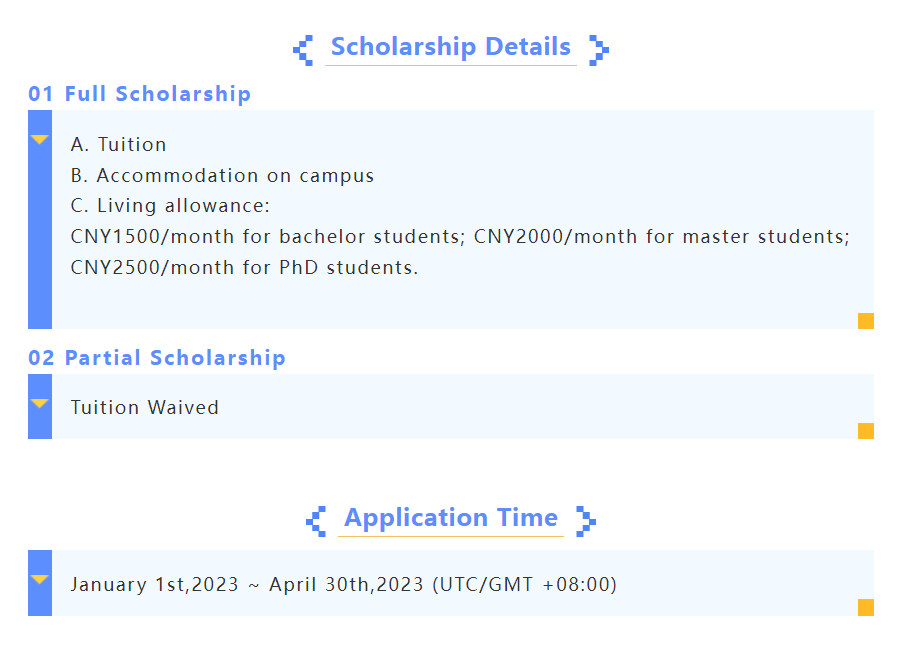Click left bracket icon beside Application Time
This screenshot has width=916, height=651.
click(x=316, y=521)
